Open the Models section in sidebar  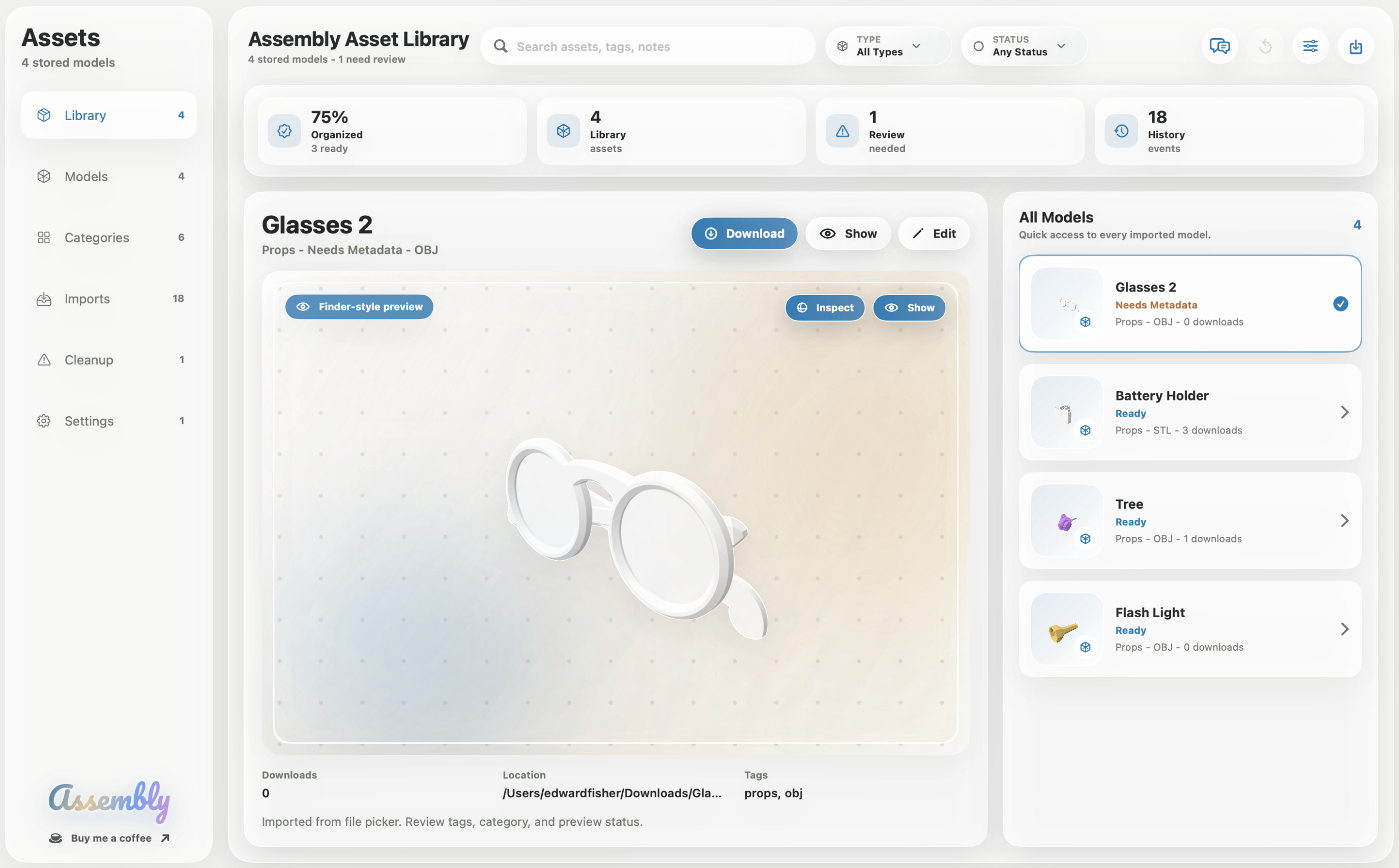pos(108,176)
